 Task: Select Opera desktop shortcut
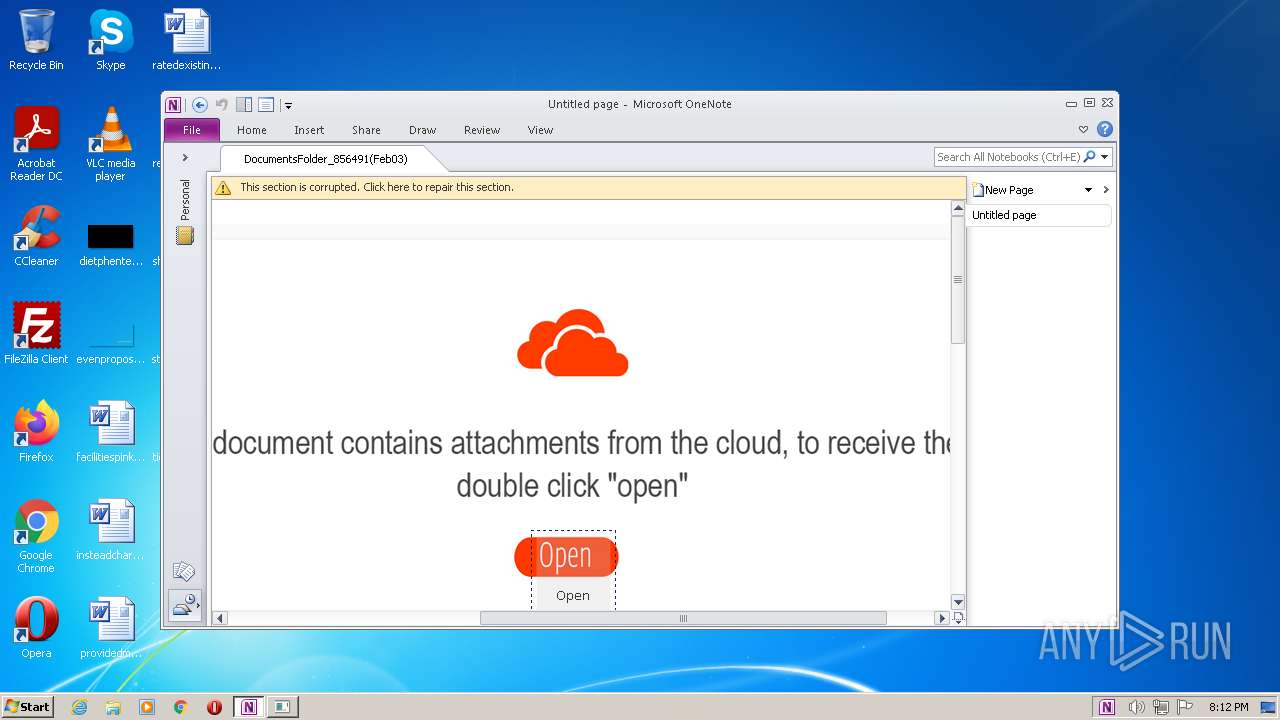tap(36, 627)
